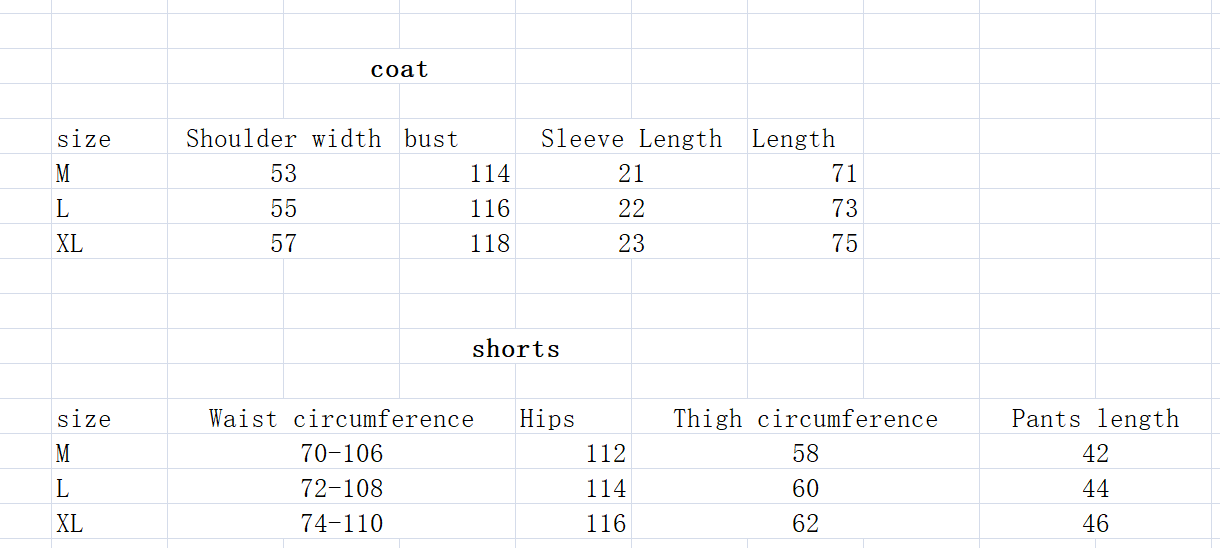Screen dimensions: 1220x548
Task: Click waist range cell '70-106'
Action: point(341,454)
